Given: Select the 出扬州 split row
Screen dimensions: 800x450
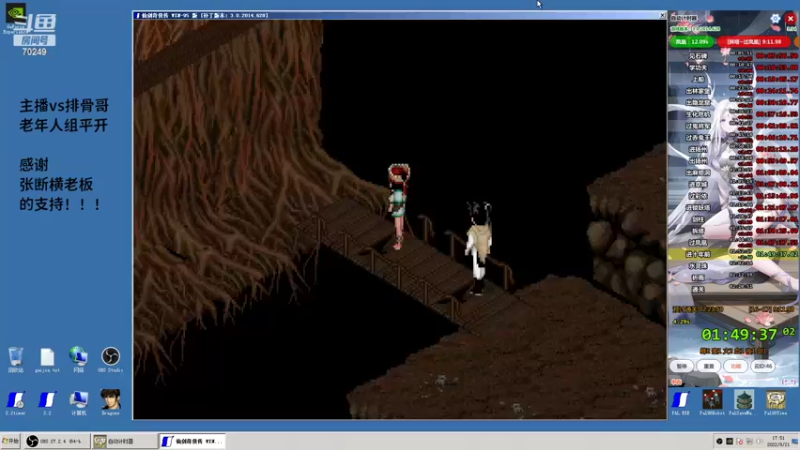Looking at the screenshot, I should point(733,161).
